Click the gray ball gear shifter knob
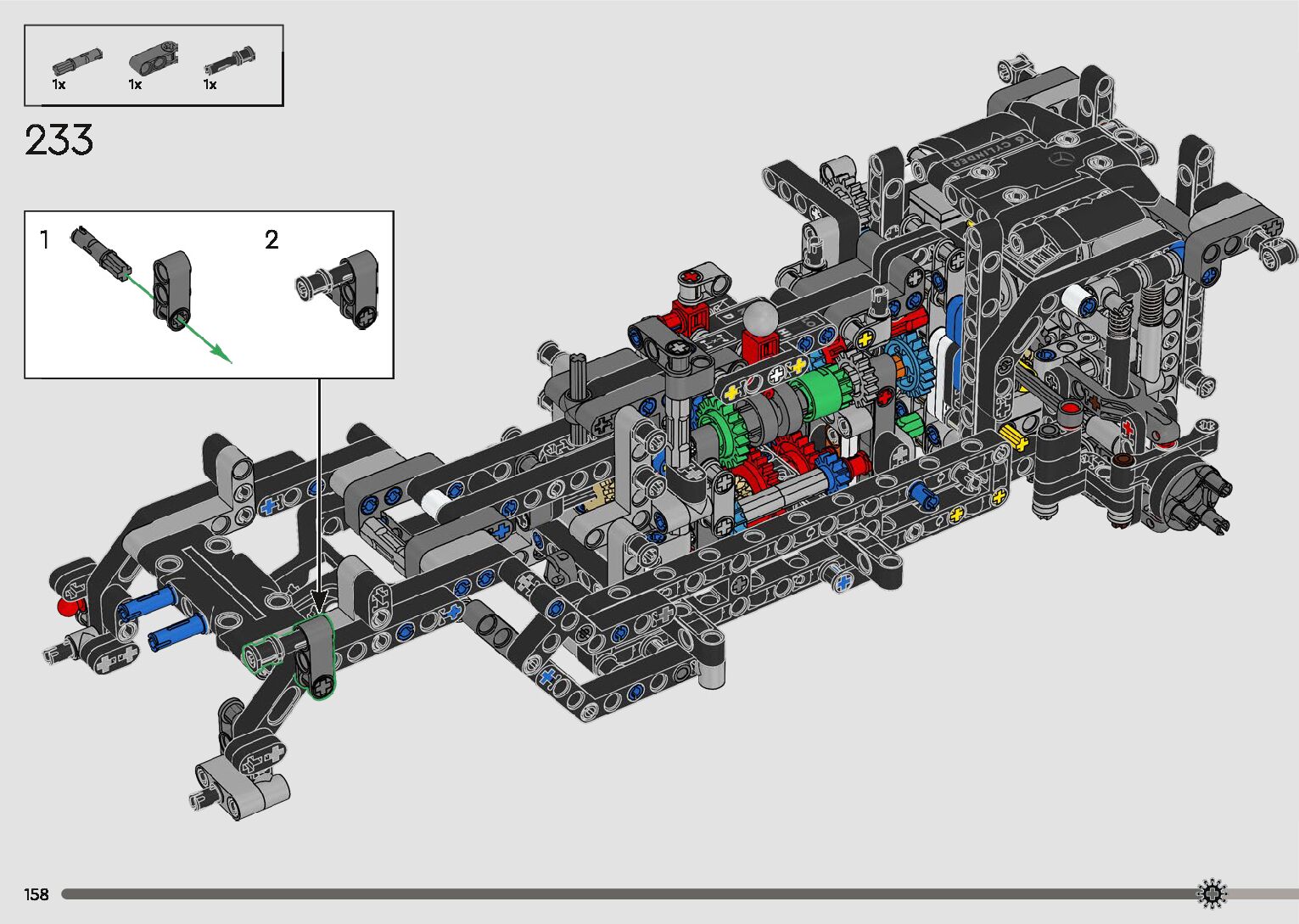The height and width of the screenshot is (924, 1299). coord(761,318)
